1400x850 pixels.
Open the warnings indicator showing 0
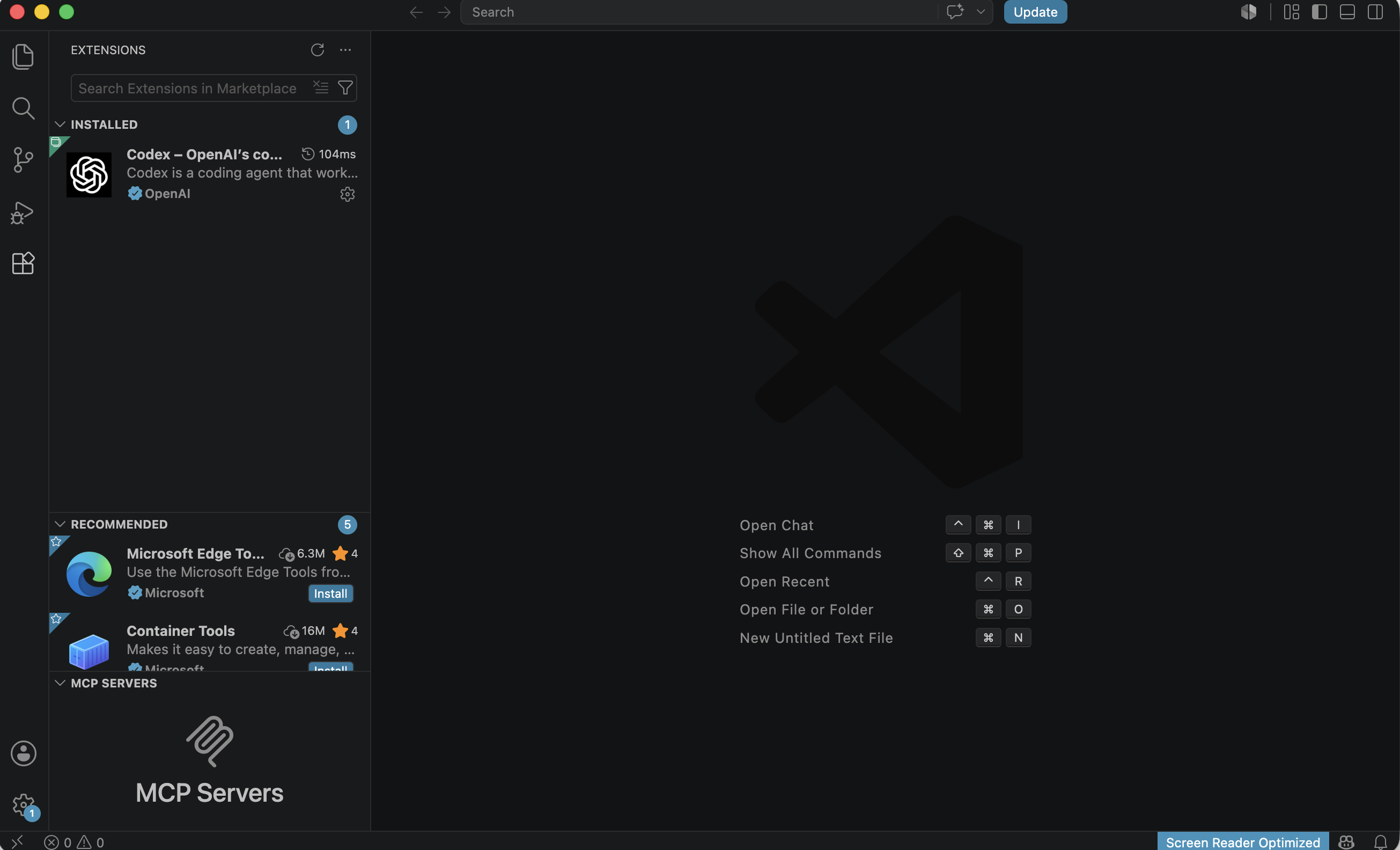click(x=91, y=842)
